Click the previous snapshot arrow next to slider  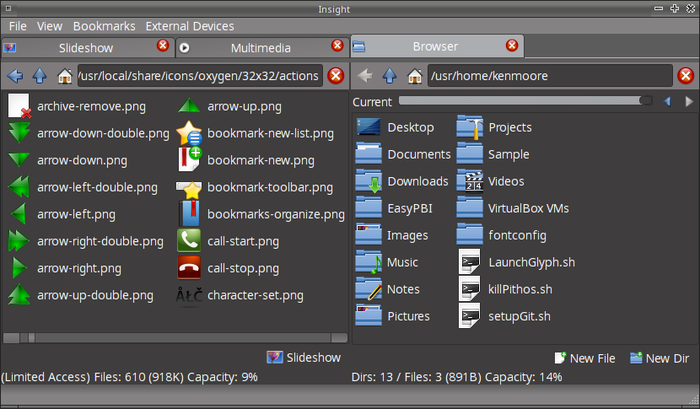[x=667, y=101]
